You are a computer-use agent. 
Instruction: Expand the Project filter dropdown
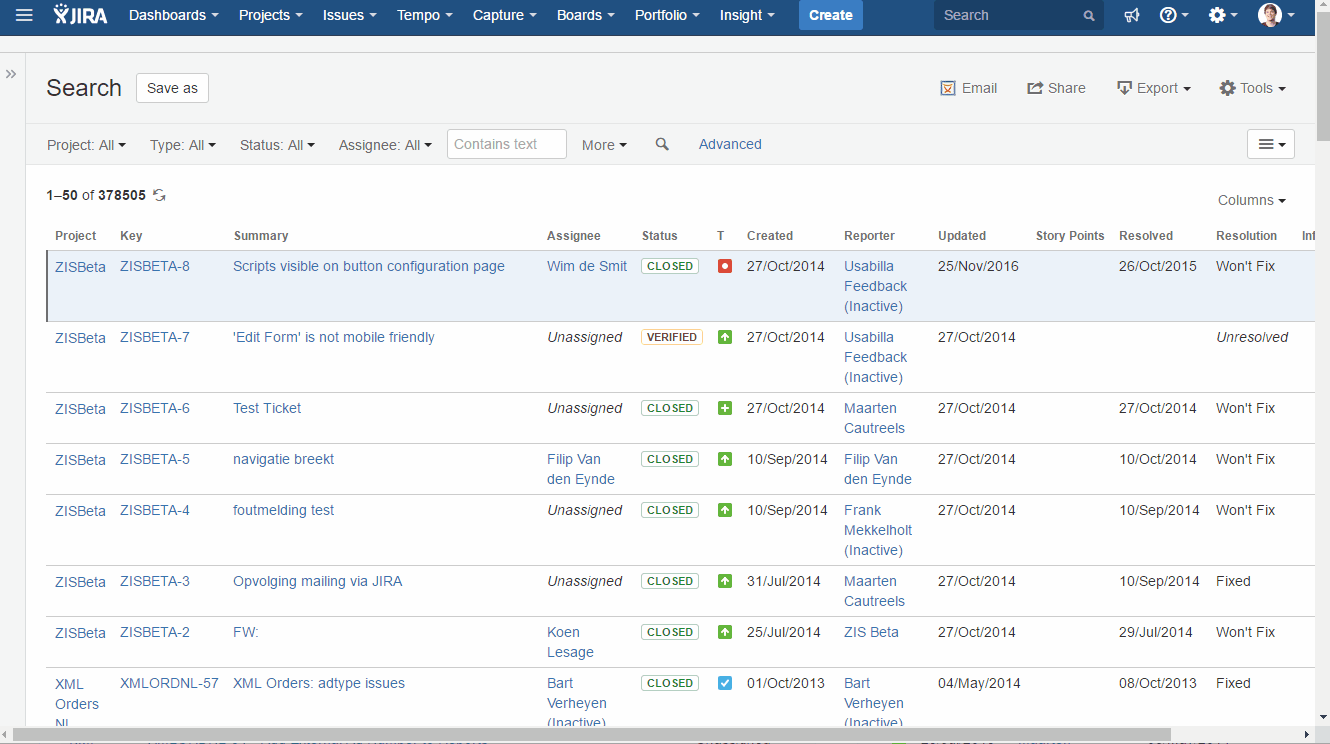pyautogui.click(x=86, y=145)
